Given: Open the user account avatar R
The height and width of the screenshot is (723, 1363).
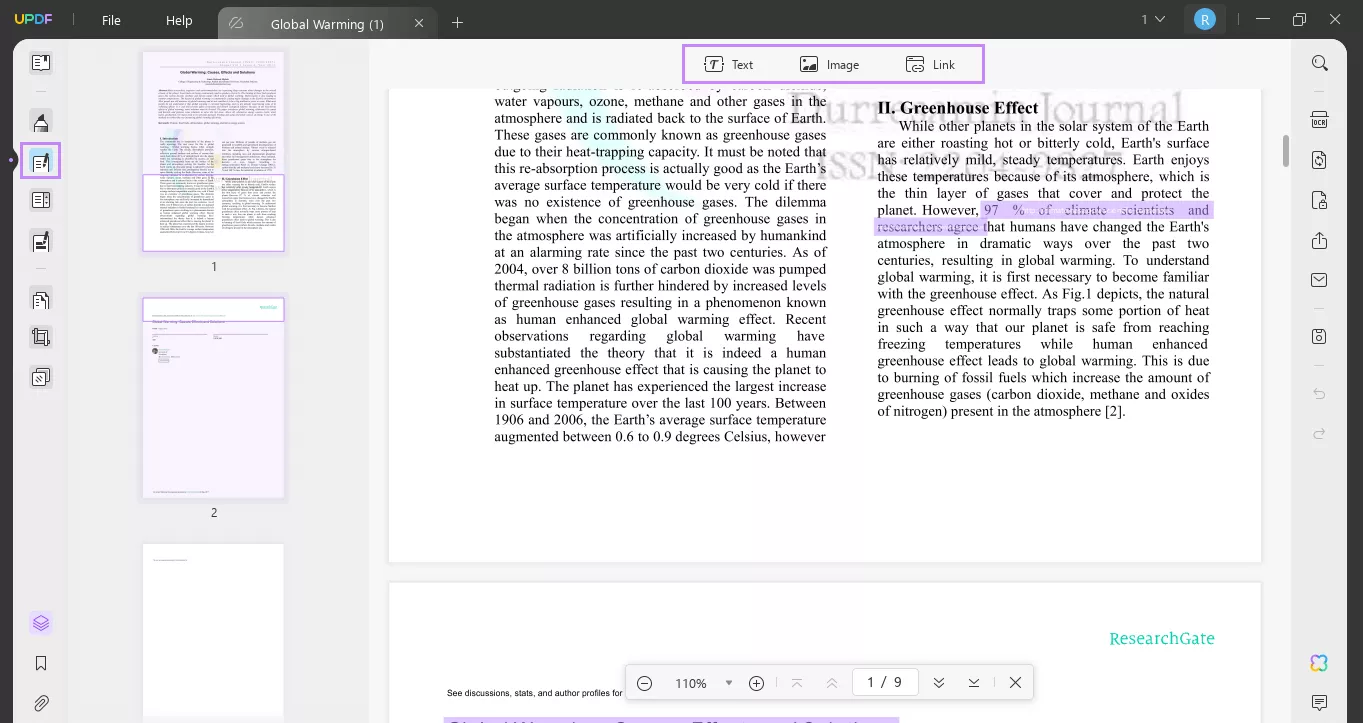Looking at the screenshot, I should point(1205,19).
